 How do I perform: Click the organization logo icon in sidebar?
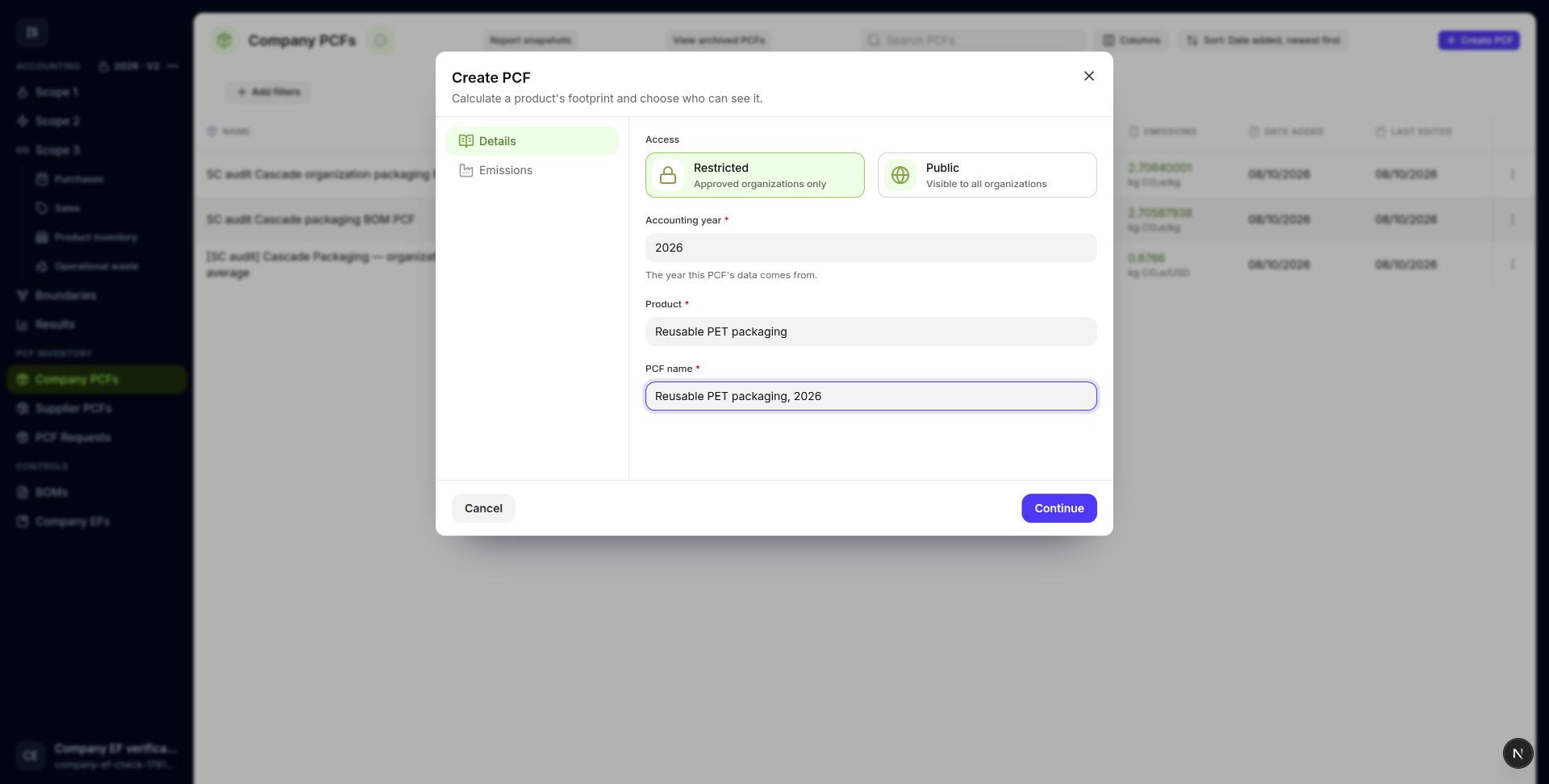click(x=32, y=32)
